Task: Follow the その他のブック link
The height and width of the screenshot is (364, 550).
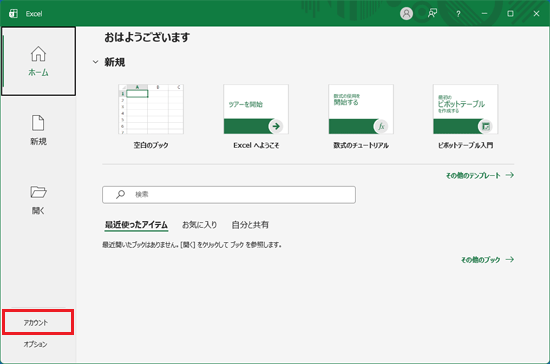Action: click(x=480, y=259)
